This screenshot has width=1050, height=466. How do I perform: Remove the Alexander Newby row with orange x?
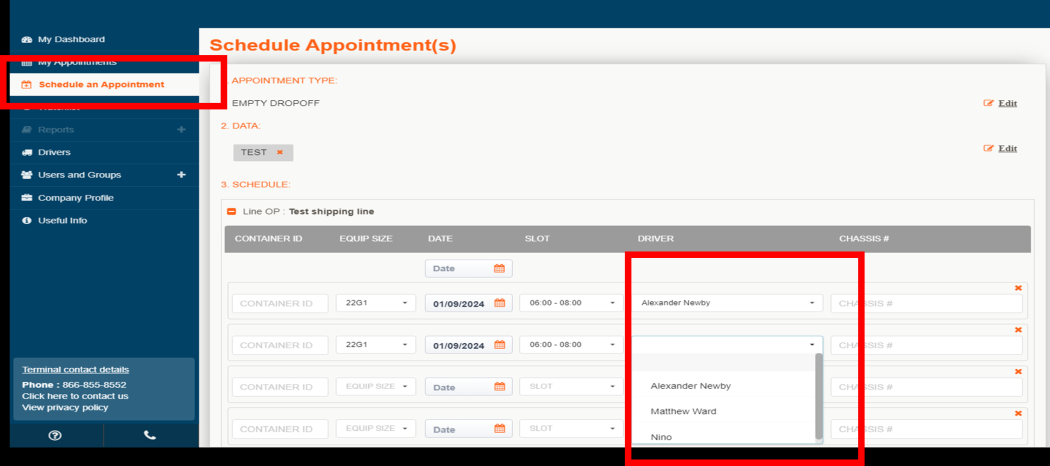point(1019,288)
